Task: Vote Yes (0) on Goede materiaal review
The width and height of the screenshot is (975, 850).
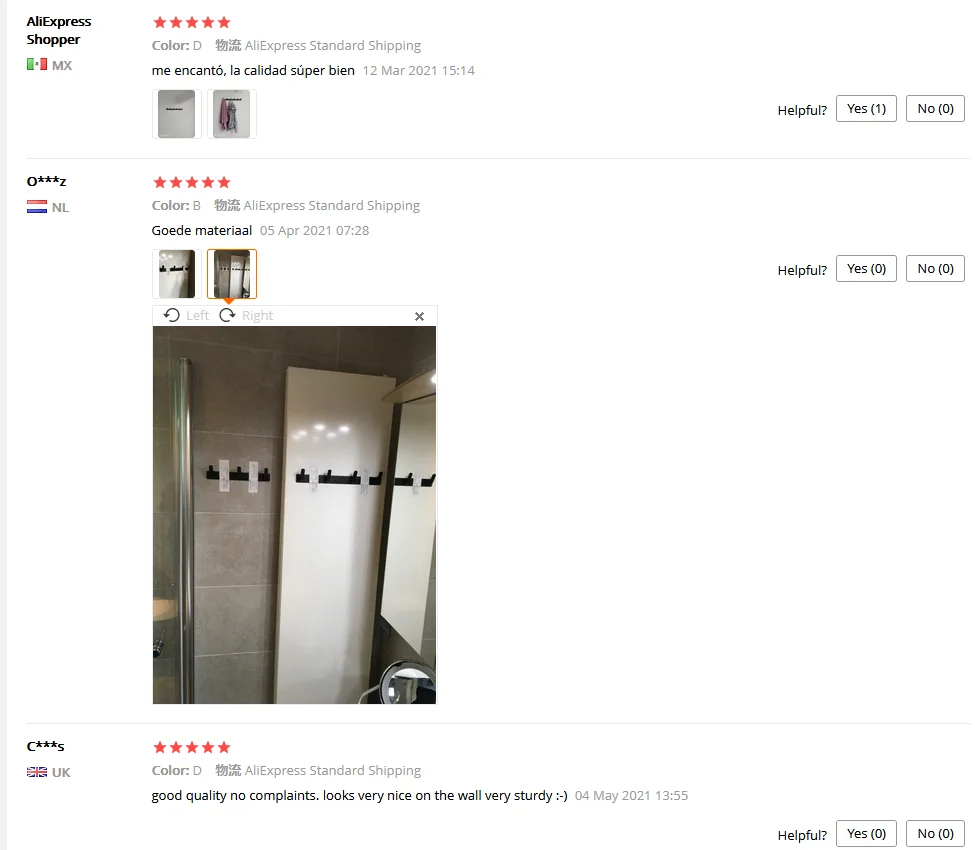Action: click(x=866, y=269)
